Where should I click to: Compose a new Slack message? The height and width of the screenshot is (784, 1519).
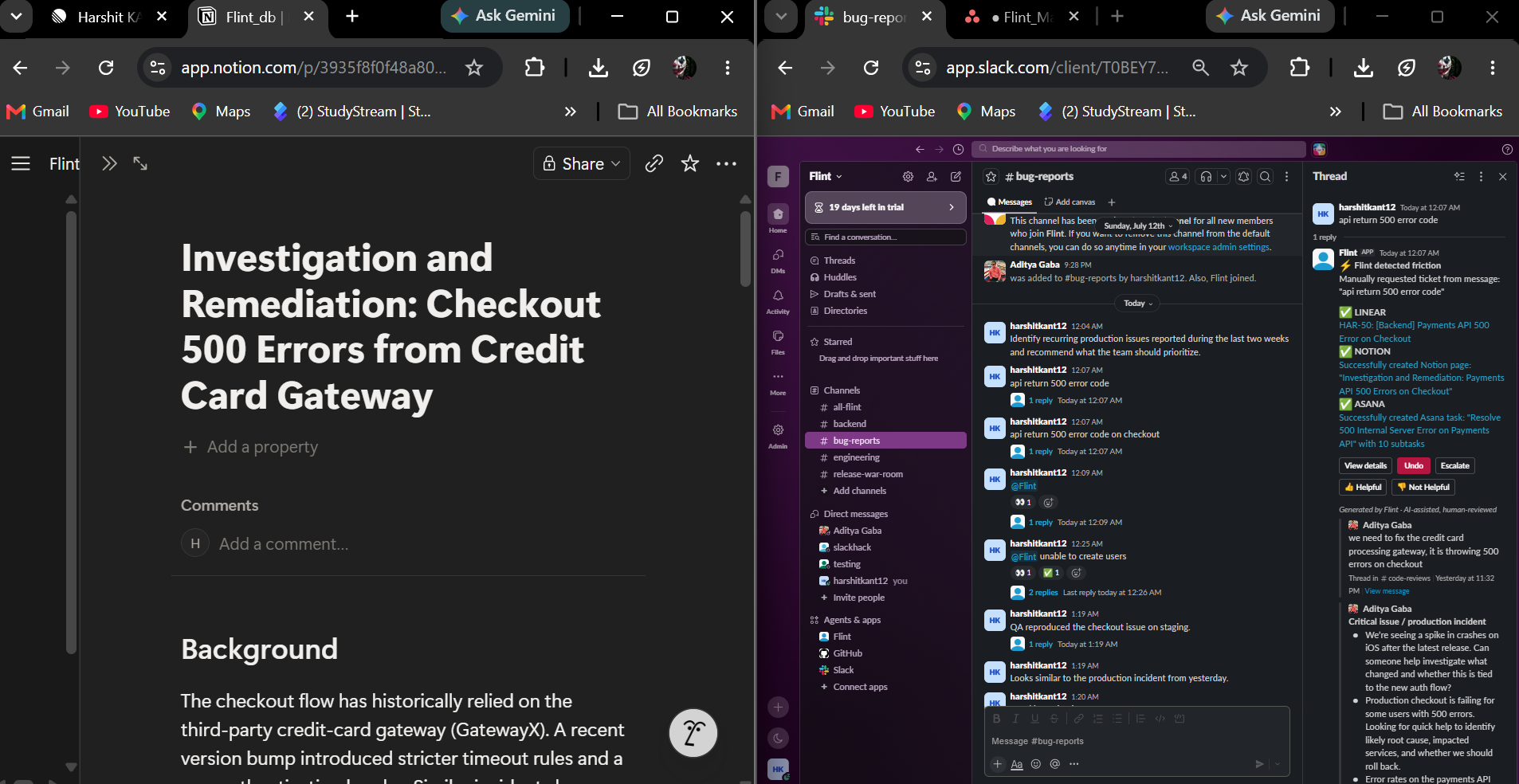tap(956, 176)
